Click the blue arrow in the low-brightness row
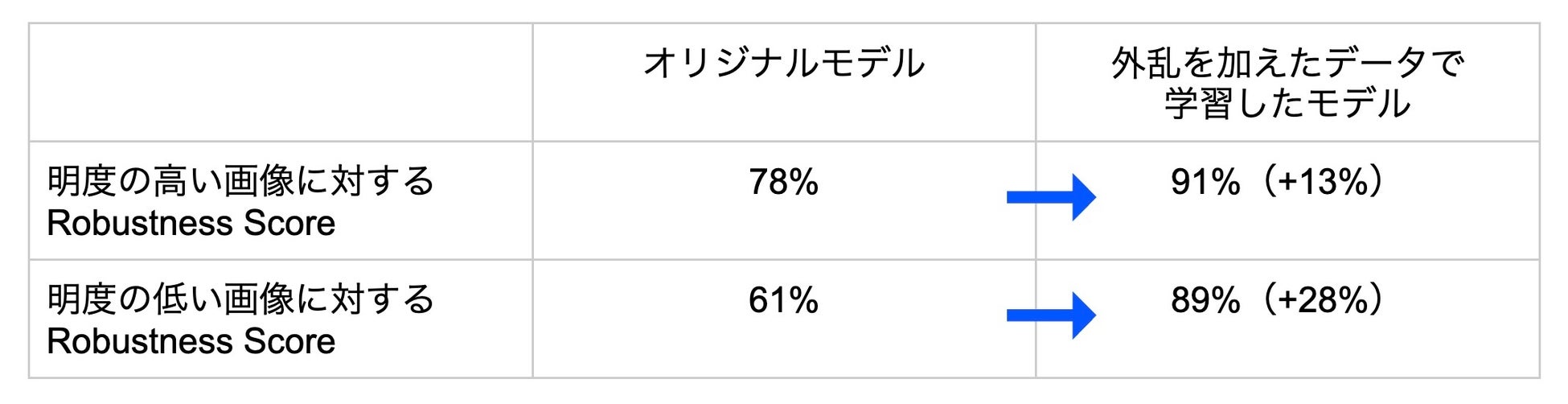 click(x=1051, y=315)
